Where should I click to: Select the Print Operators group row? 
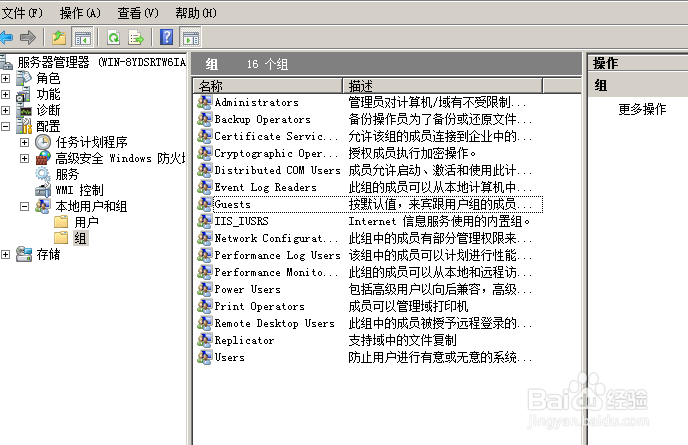tap(369, 306)
